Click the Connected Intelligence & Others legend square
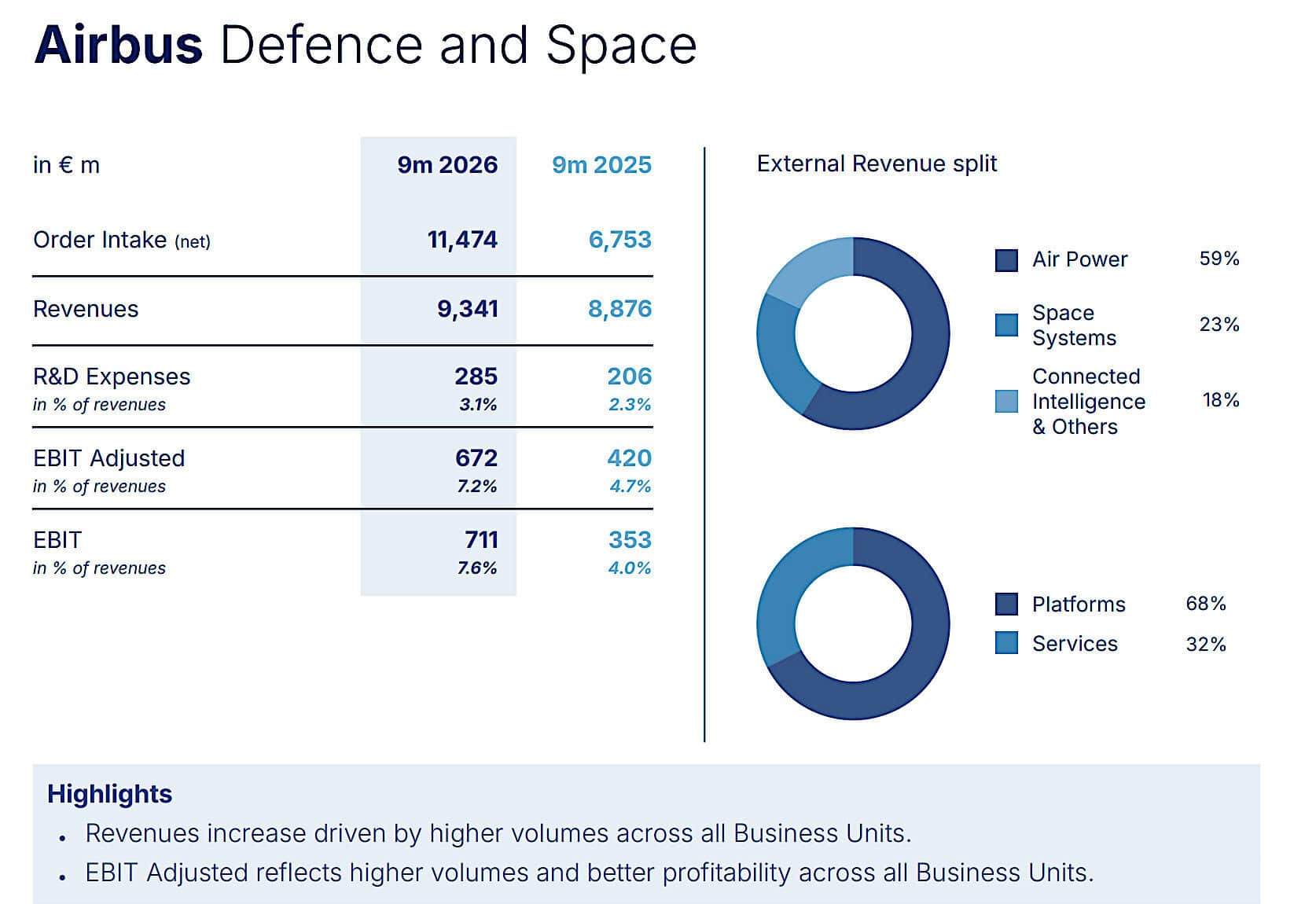The width and height of the screenshot is (1316, 904). [1006, 401]
